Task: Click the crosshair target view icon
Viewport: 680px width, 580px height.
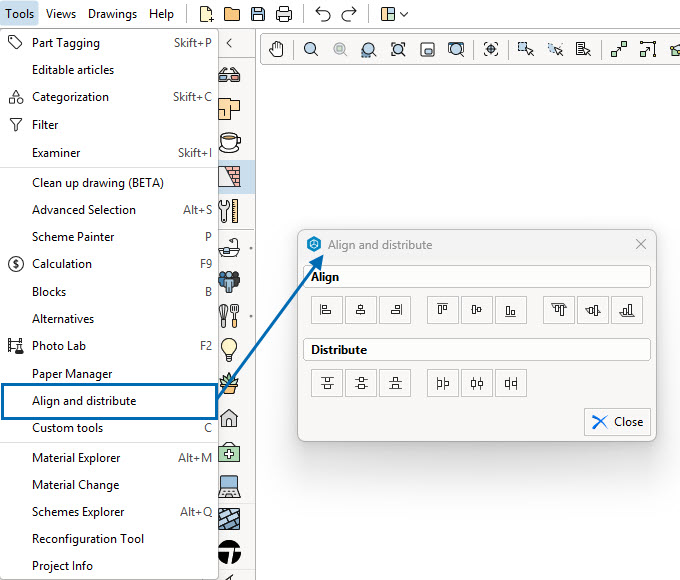Action: 491,49
